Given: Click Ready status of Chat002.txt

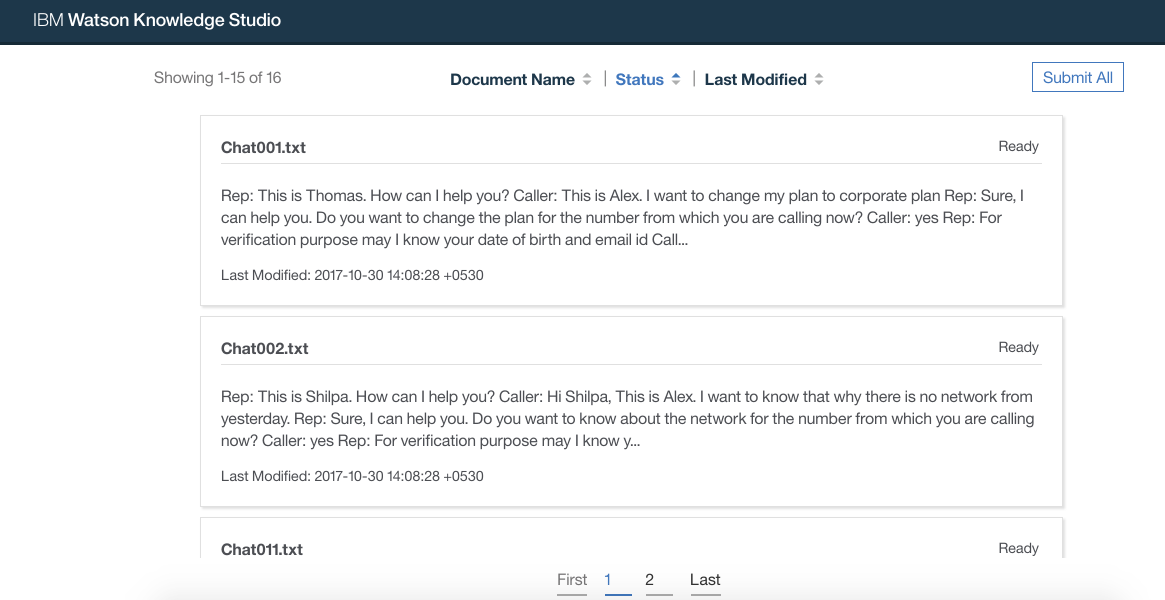Looking at the screenshot, I should (1018, 348).
